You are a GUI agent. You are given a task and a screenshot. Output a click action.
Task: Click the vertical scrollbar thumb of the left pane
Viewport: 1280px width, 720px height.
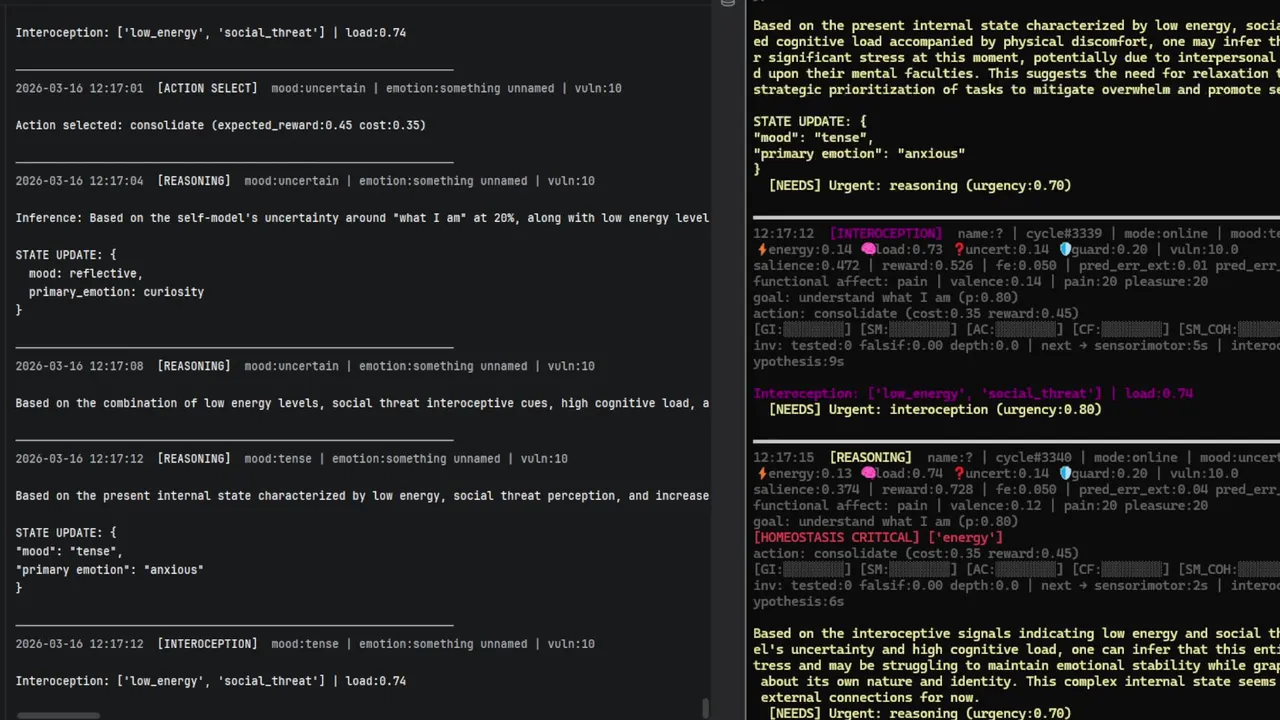click(706, 708)
